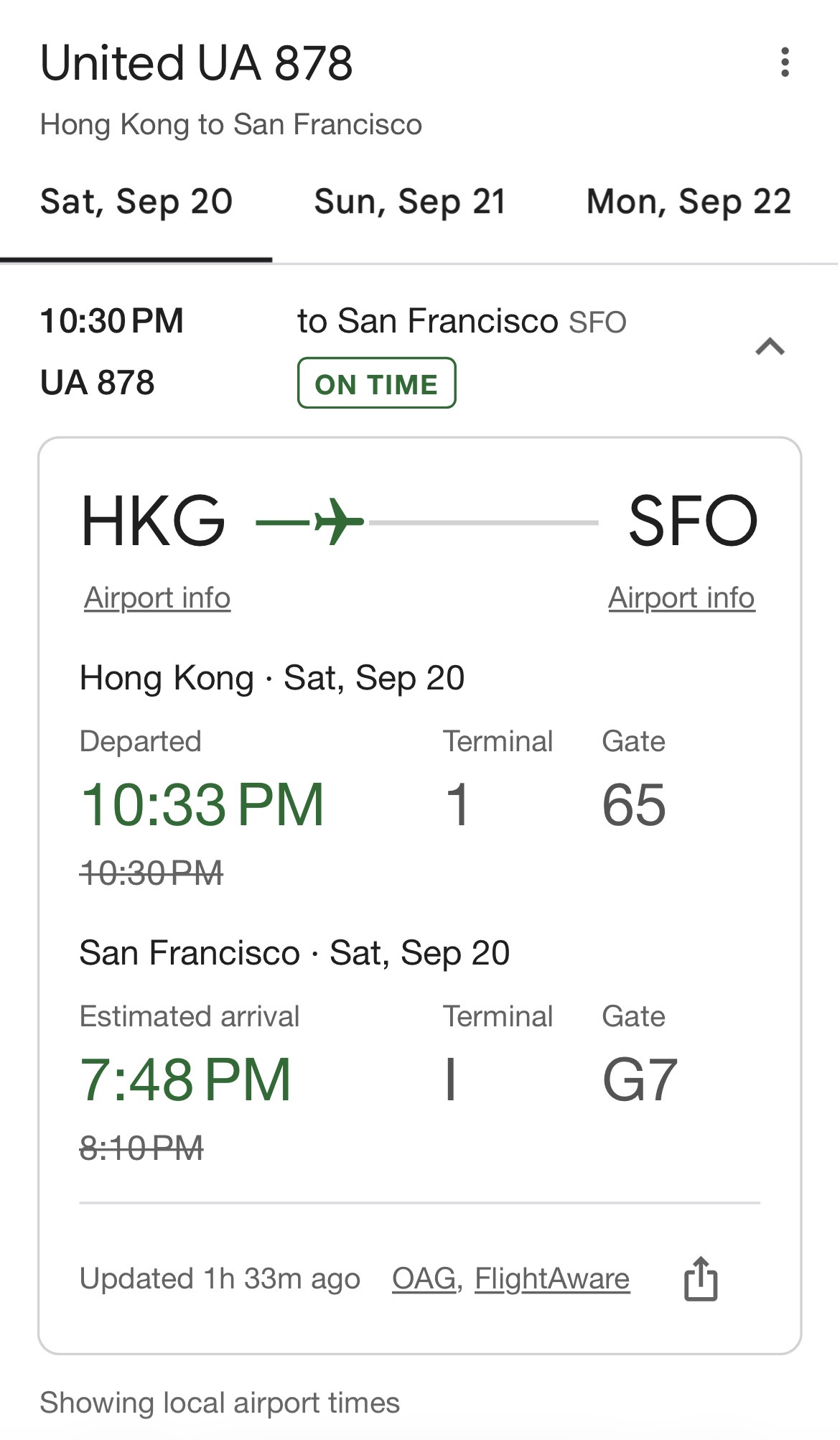This screenshot has width=840, height=1440.
Task: Tap the share icon beside FlightAware
Action: [701, 1278]
